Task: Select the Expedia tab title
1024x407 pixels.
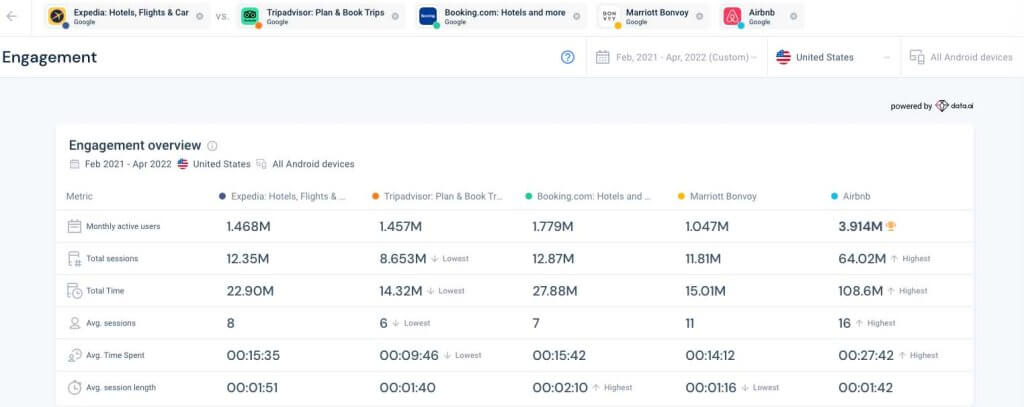Action: pyautogui.click(x=131, y=12)
